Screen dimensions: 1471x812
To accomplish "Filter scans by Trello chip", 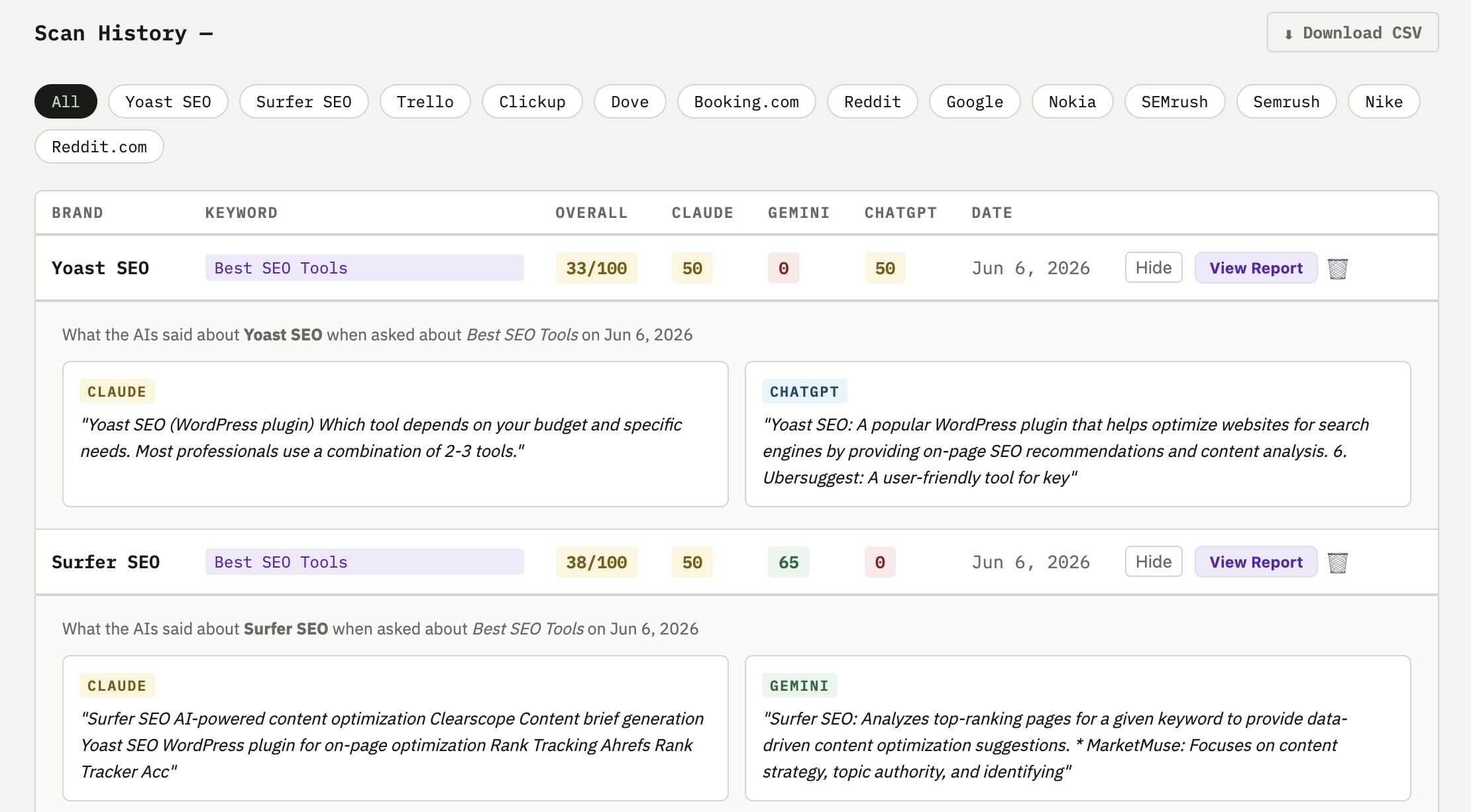I will pos(425,101).
